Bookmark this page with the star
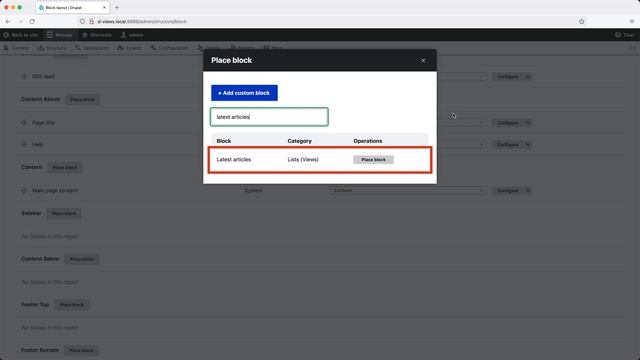The image size is (640, 360). pyautogui.click(x=581, y=21)
